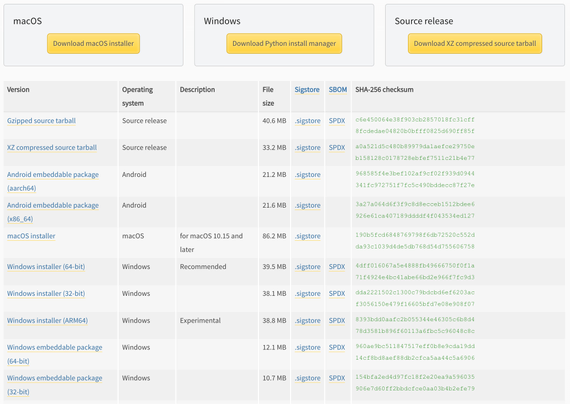This screenshot has height=404, width=570.
Task: Click 'for macOS 10.15 and later' description
Action: click(x=211, y=243)
